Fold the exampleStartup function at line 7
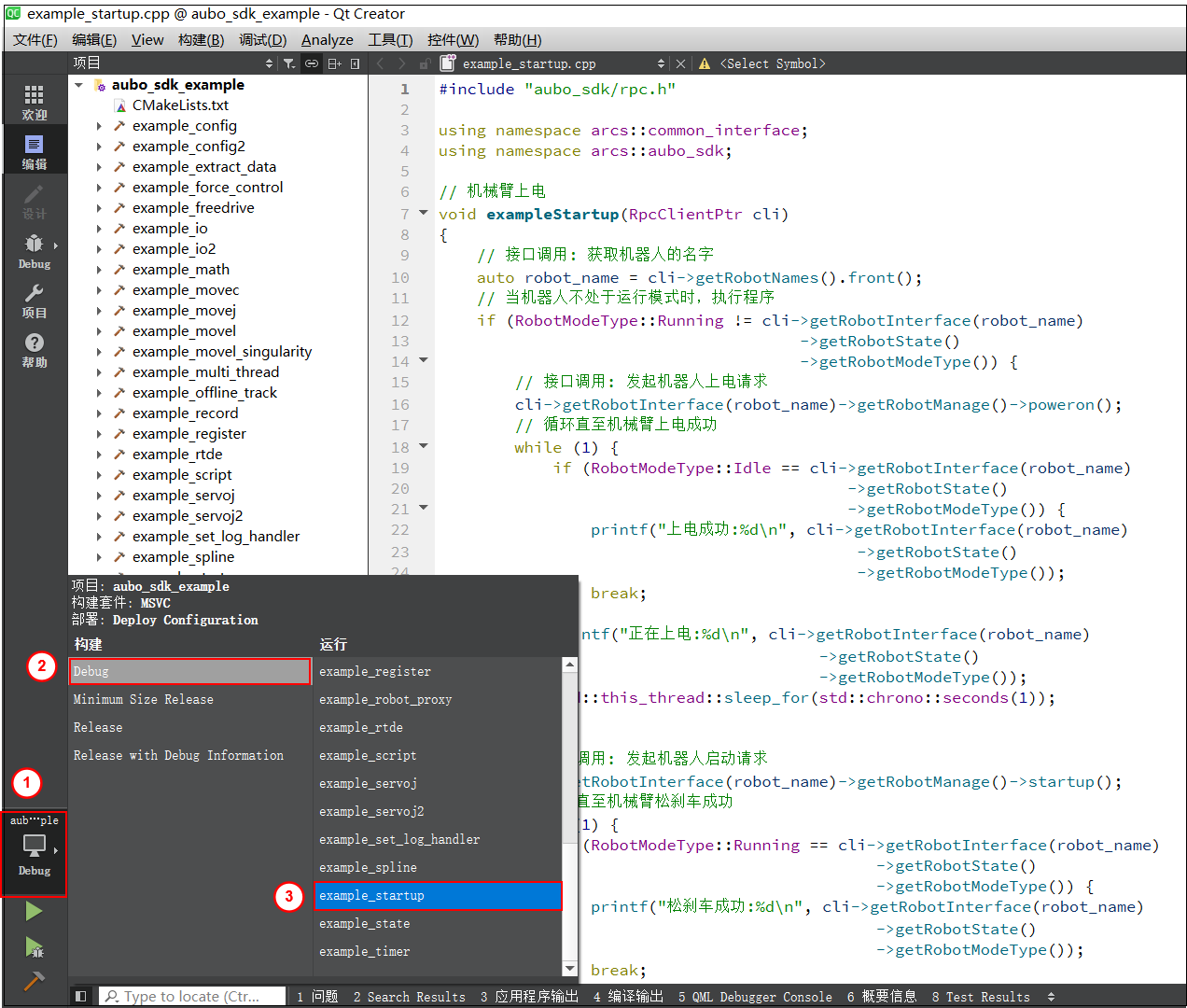Screen dimensions: 1187x1008 pos(424,213)
